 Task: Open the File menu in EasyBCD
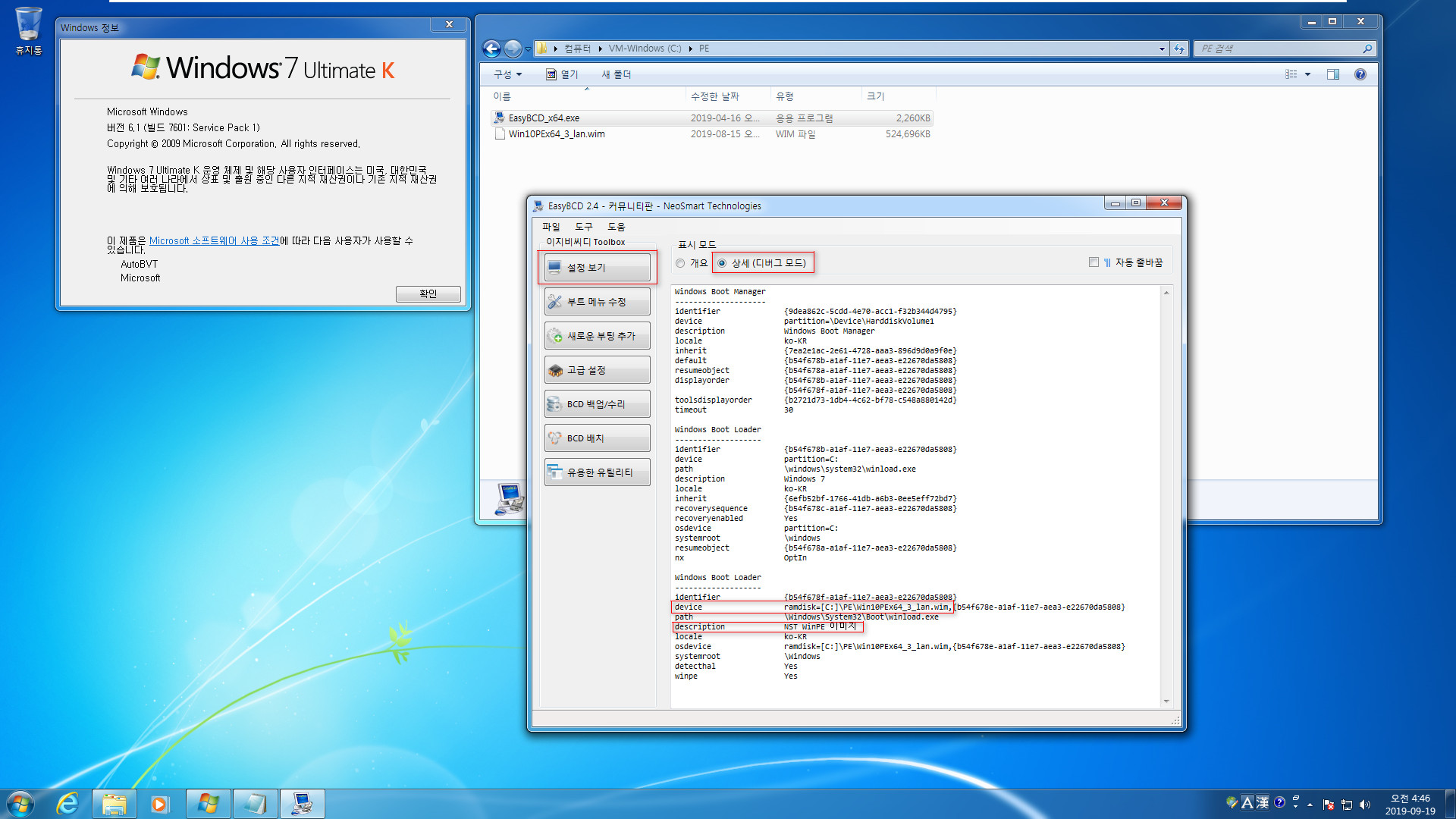(551, 227)
